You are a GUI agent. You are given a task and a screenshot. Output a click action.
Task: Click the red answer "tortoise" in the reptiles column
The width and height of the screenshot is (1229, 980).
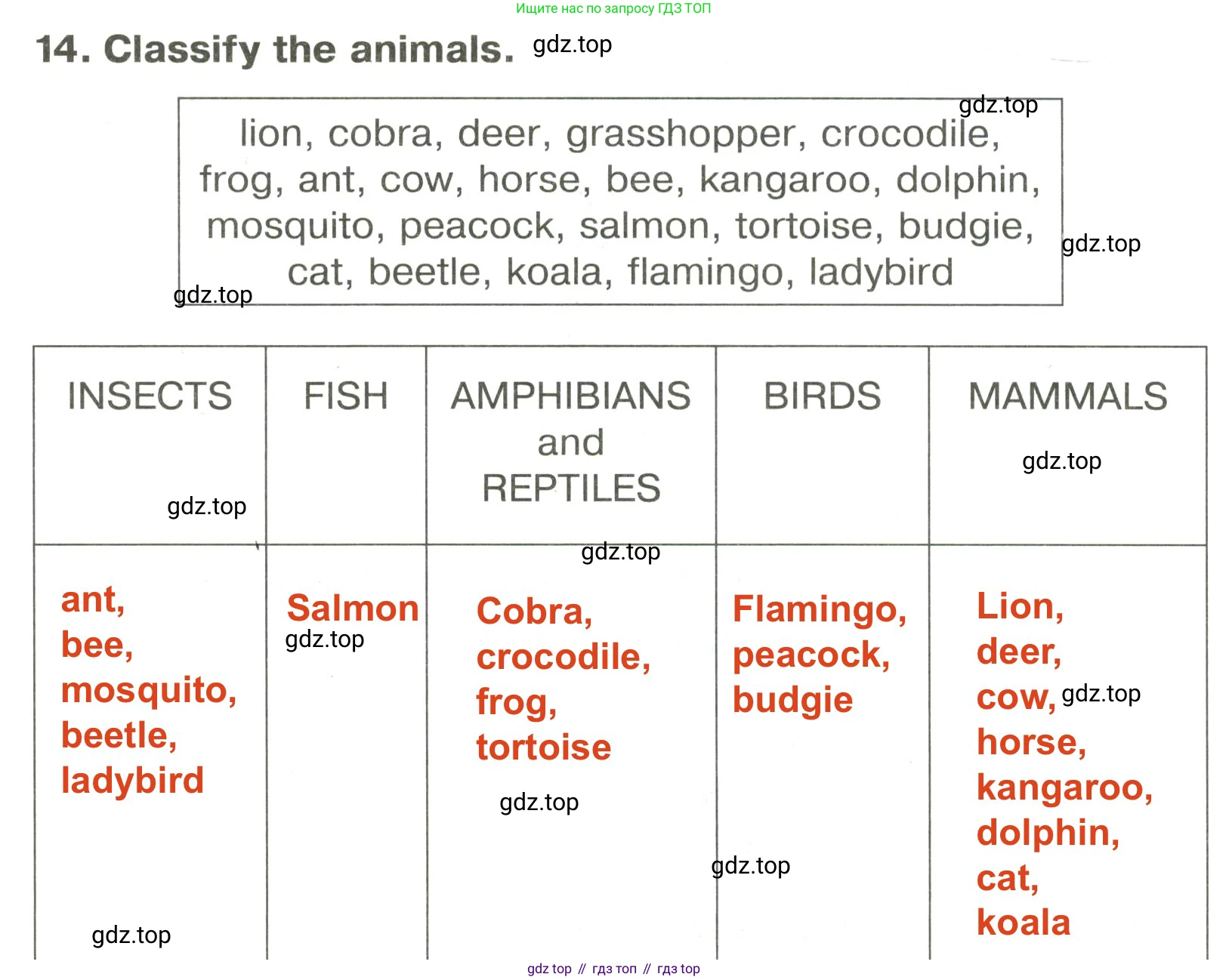(543, 747)
